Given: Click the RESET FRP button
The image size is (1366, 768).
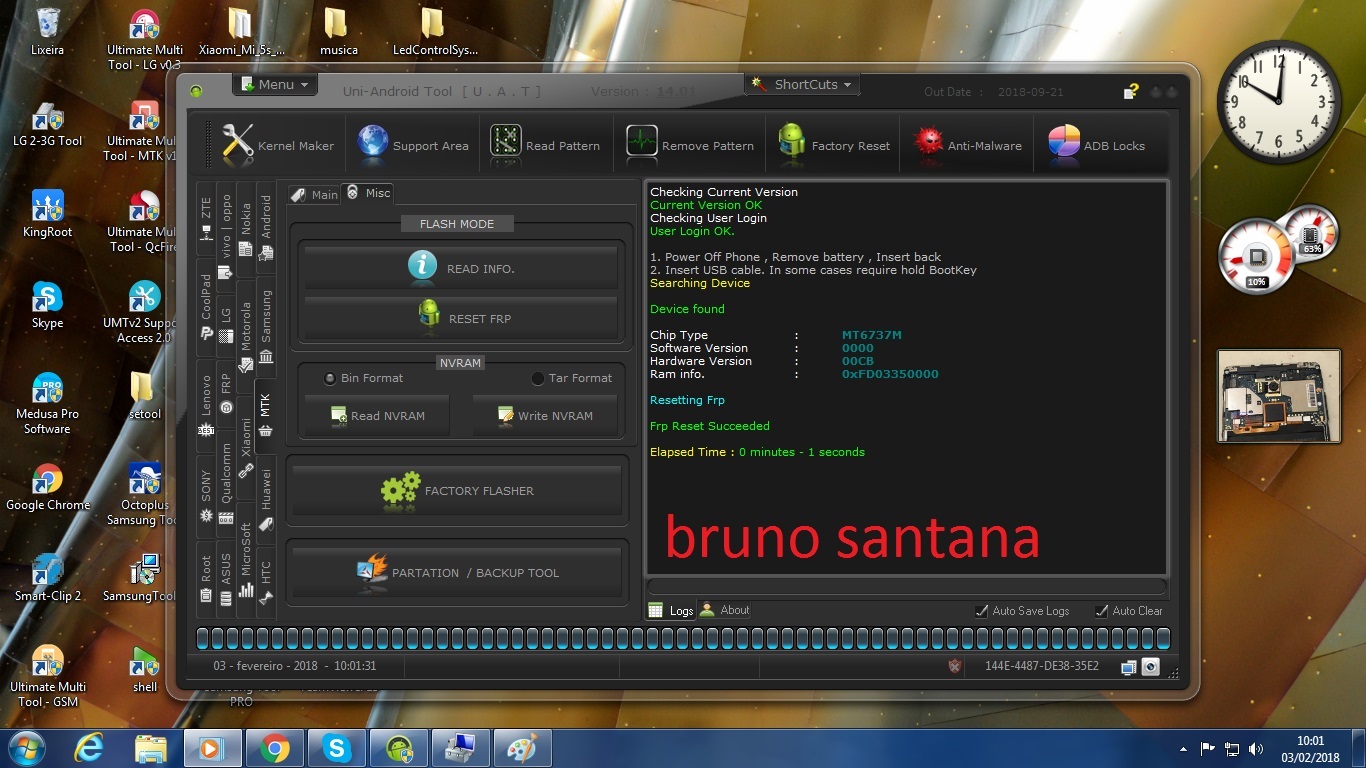Looking at the screenshot, I should pyautogui.click(x=461, y=318).
